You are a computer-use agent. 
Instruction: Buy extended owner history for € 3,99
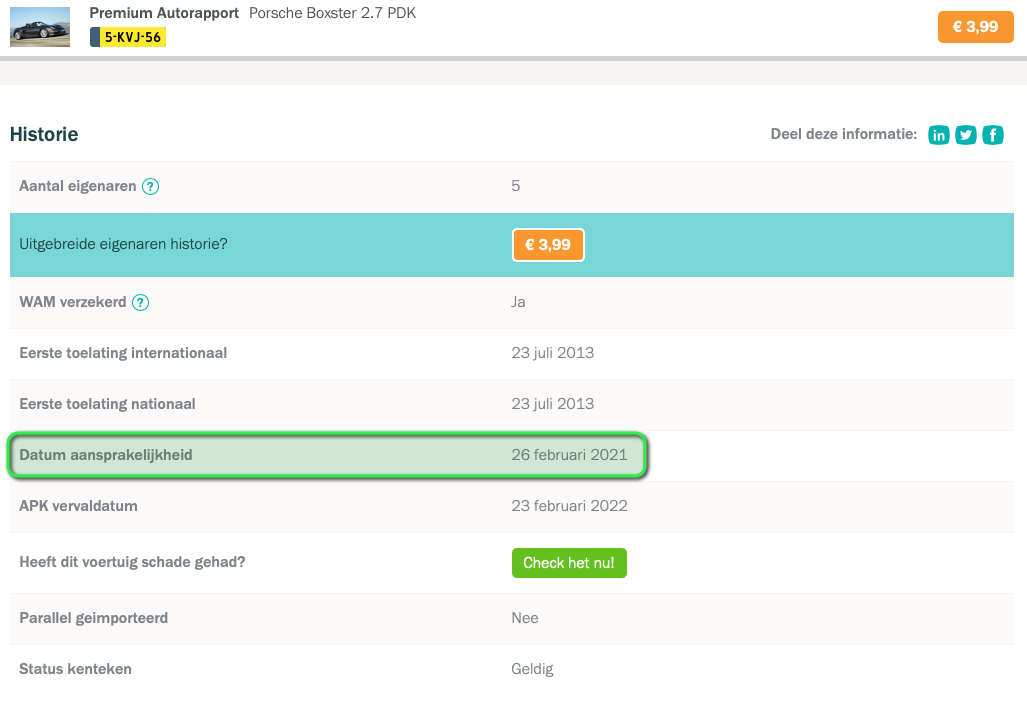pyautogui.click(x=548, y=245)
